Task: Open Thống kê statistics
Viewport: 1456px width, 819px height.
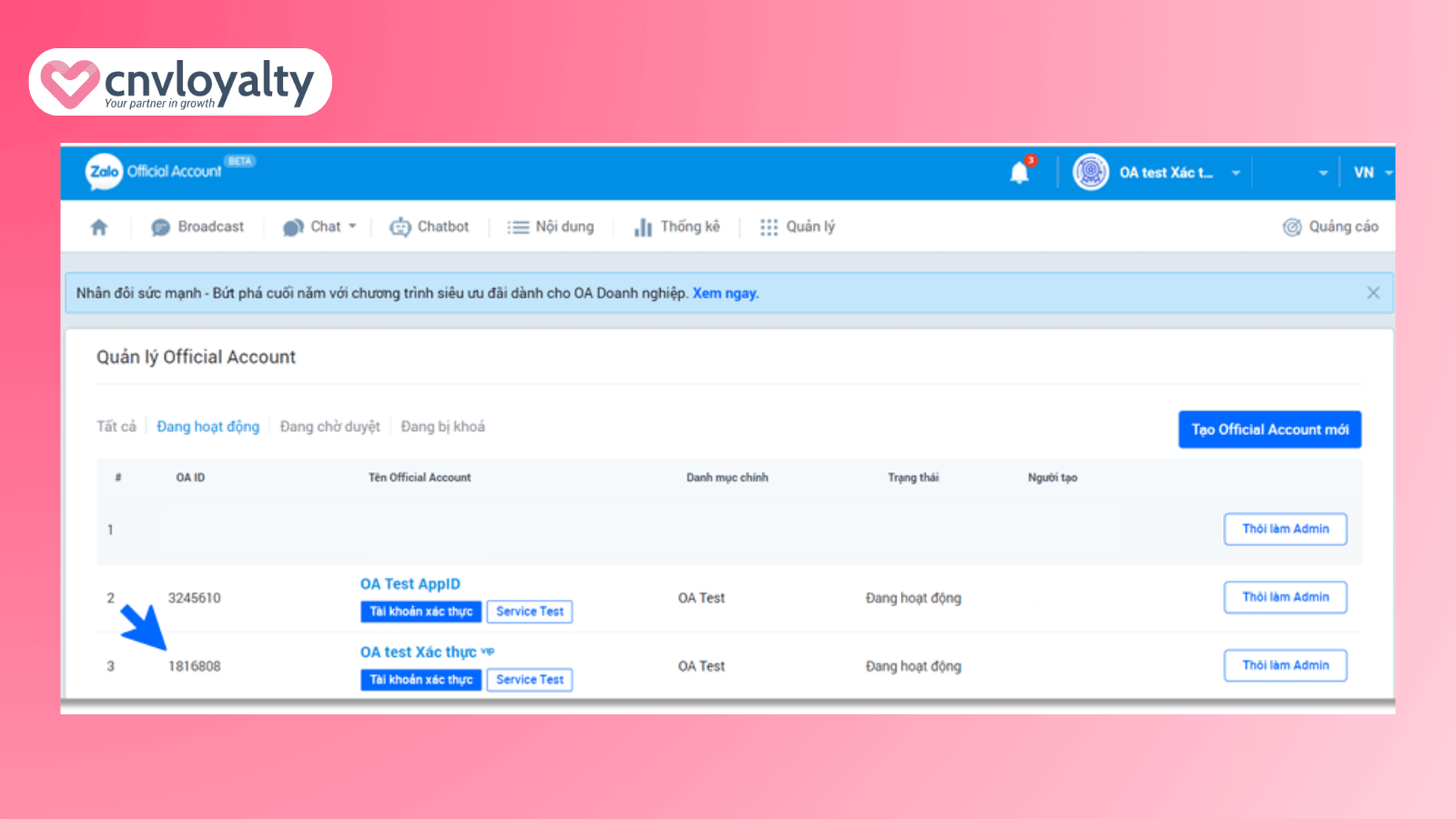Action: tap(677, 227)
